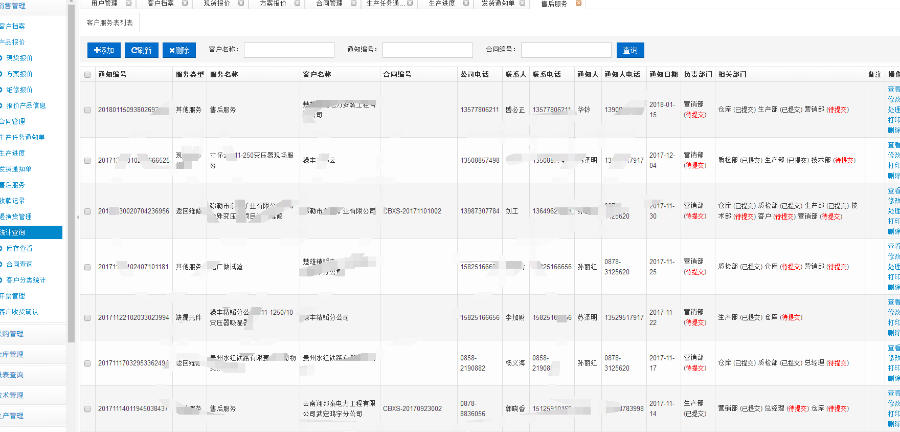Open 收款记录 in the sidebar
The height and width of the screenshot is (432, 900).
pos(13,201)
